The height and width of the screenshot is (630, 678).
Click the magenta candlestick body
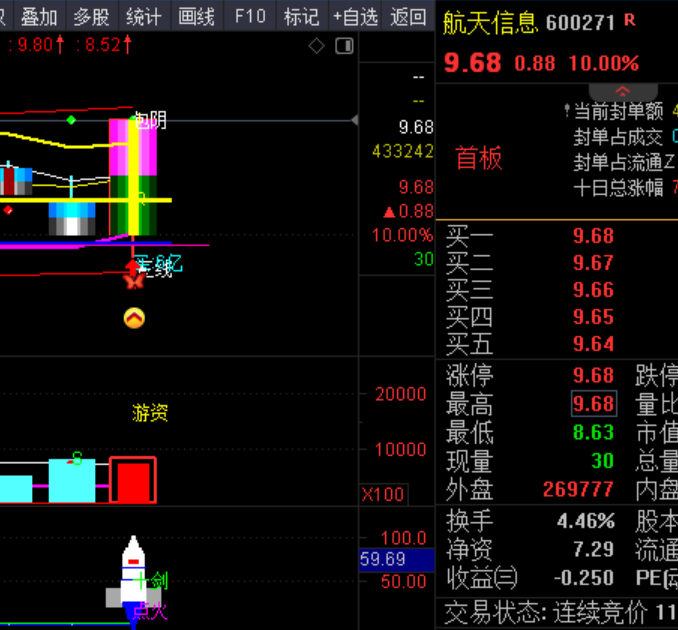click(133, 147)
